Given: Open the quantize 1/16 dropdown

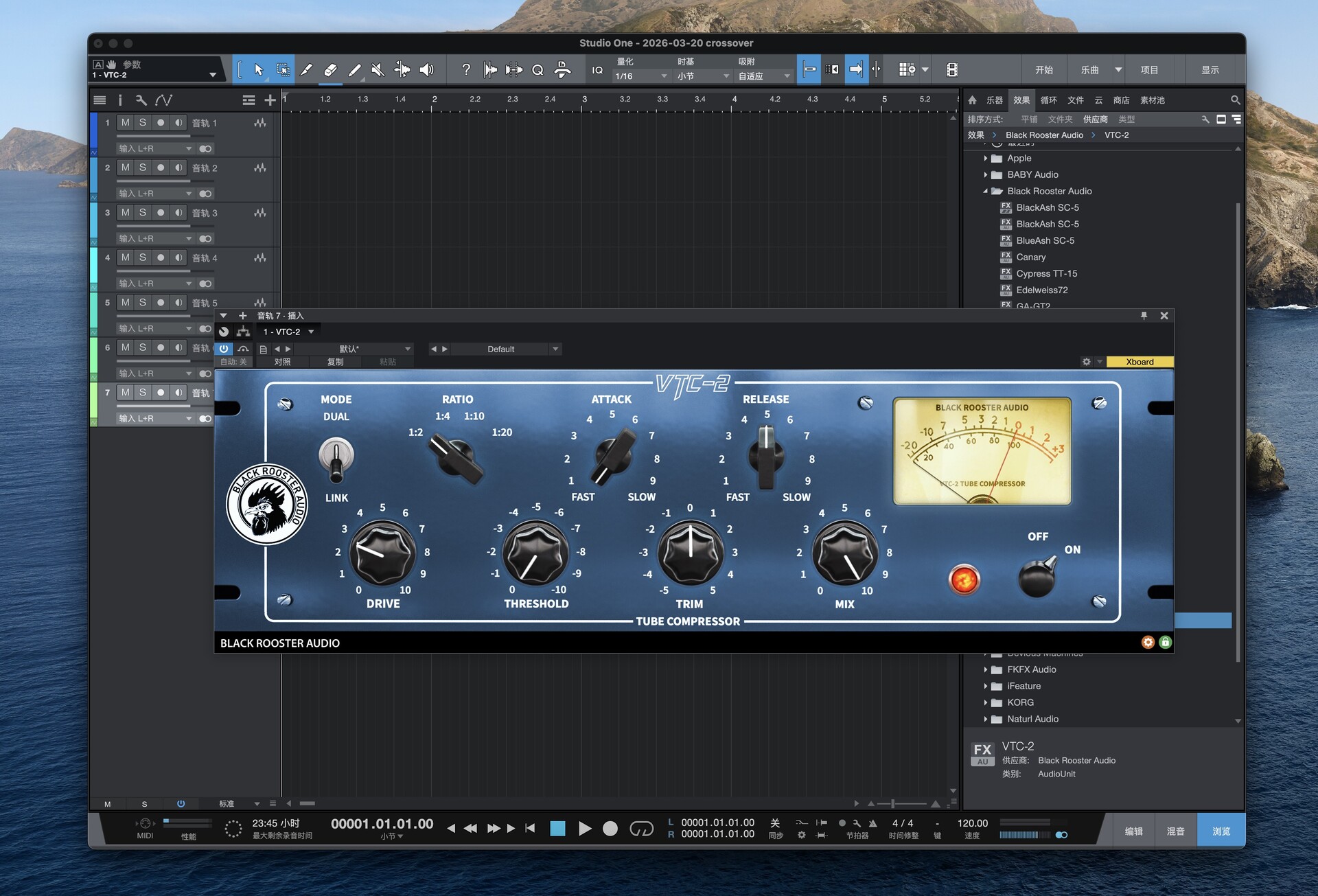Looking at the screenshot, I should click(x=640, y=76).
